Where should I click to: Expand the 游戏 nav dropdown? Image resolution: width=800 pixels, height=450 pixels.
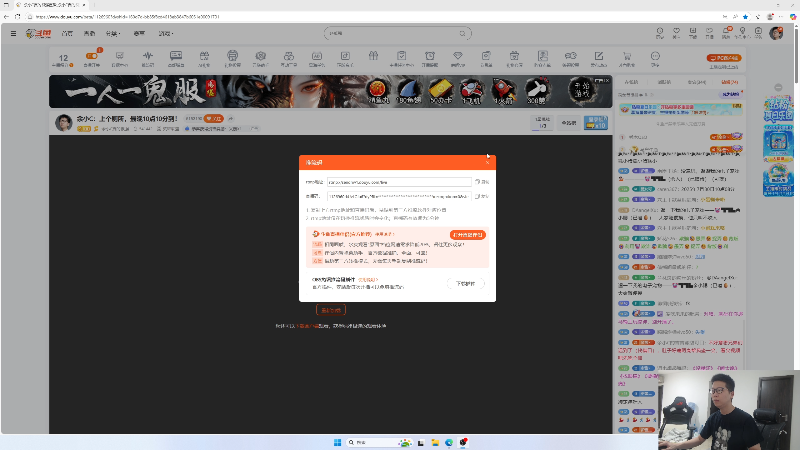click(165, 34)
